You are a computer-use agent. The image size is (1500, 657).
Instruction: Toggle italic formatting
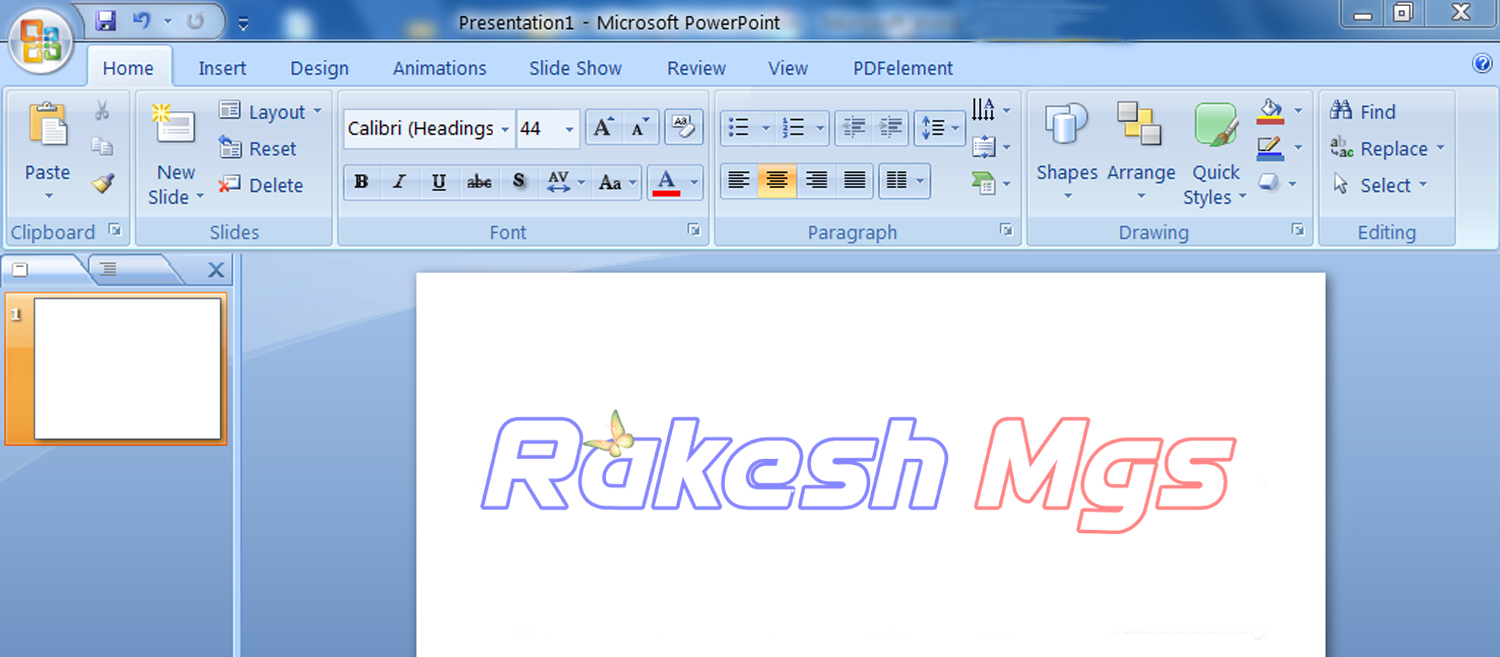[399, 182]
